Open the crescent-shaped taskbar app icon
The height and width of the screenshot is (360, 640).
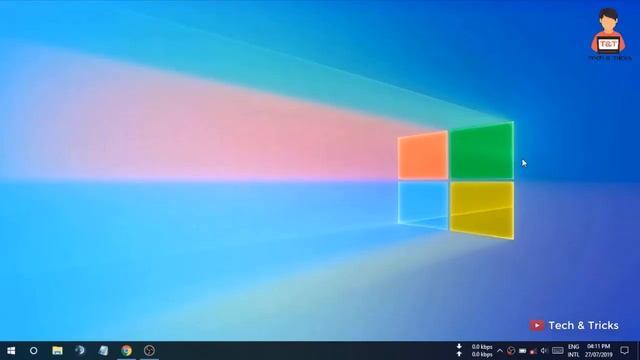(x=80, y=351)
